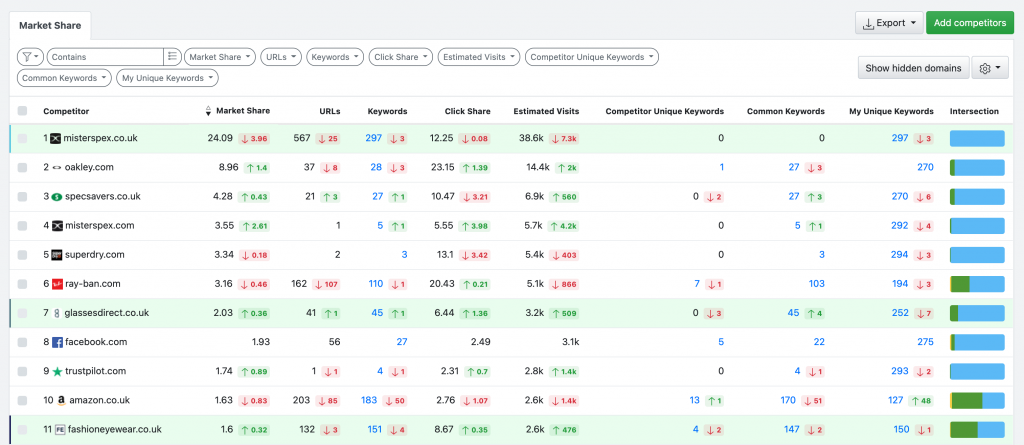Click the specsavers.co.uk green favicon
This screenshot has width=1024, height=445.
pyautogui.click(x=57, y=197)
